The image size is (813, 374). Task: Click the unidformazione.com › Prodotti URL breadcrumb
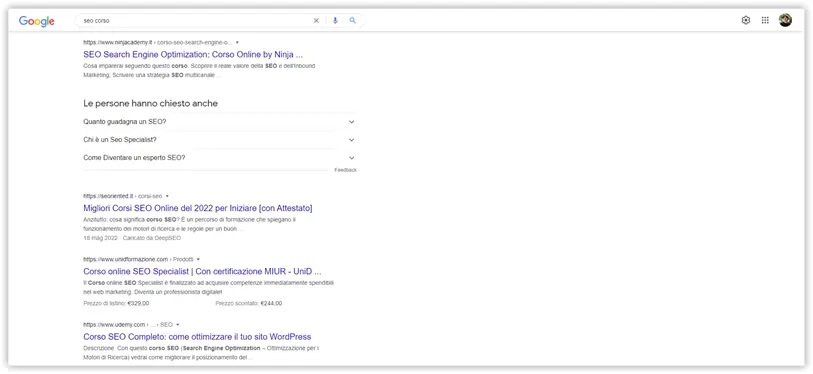[138, 259]
